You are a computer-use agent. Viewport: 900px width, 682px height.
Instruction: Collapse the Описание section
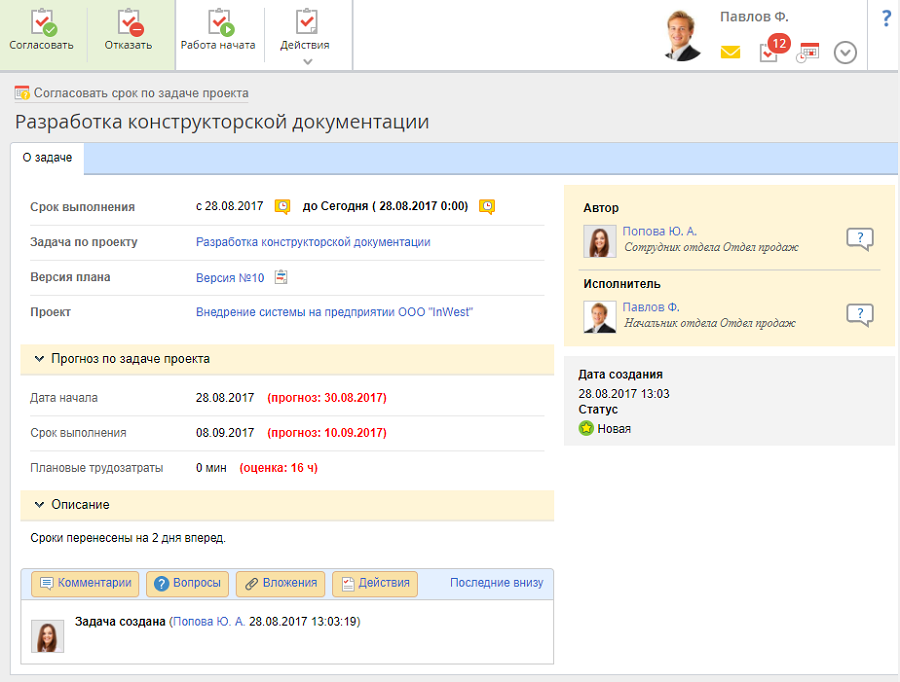39,505
